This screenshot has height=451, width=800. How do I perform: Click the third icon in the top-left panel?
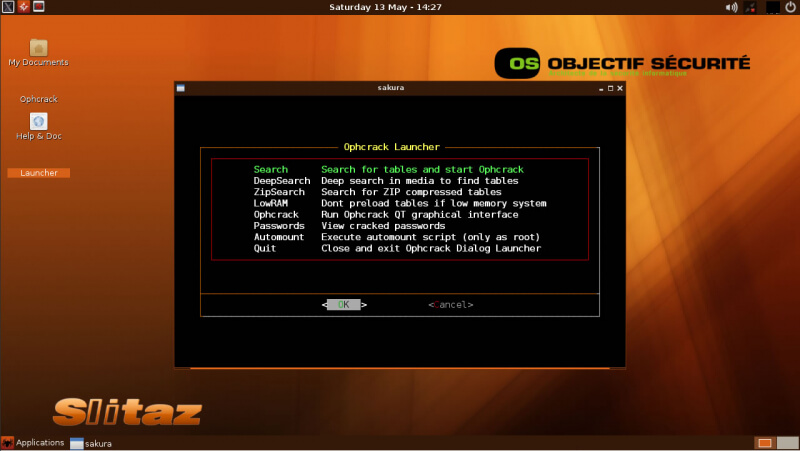[x=39, y=6]
